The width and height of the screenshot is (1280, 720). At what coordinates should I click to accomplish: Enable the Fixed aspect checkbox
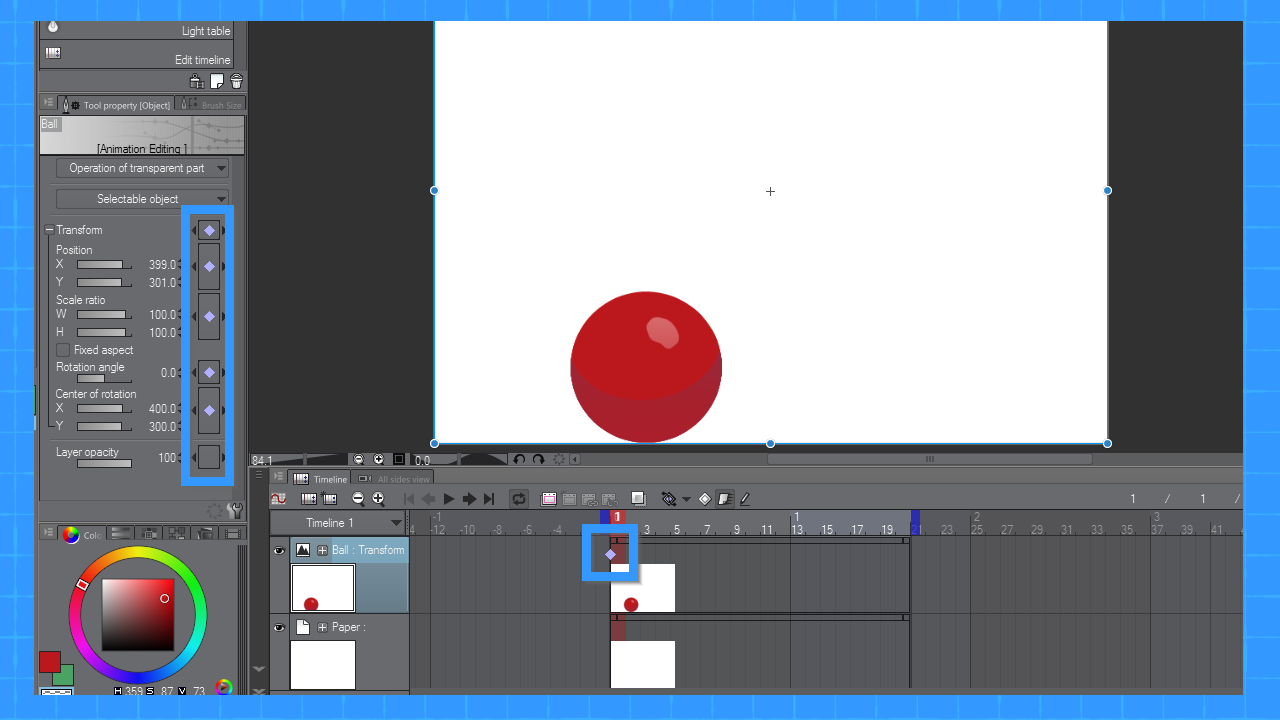64,350
